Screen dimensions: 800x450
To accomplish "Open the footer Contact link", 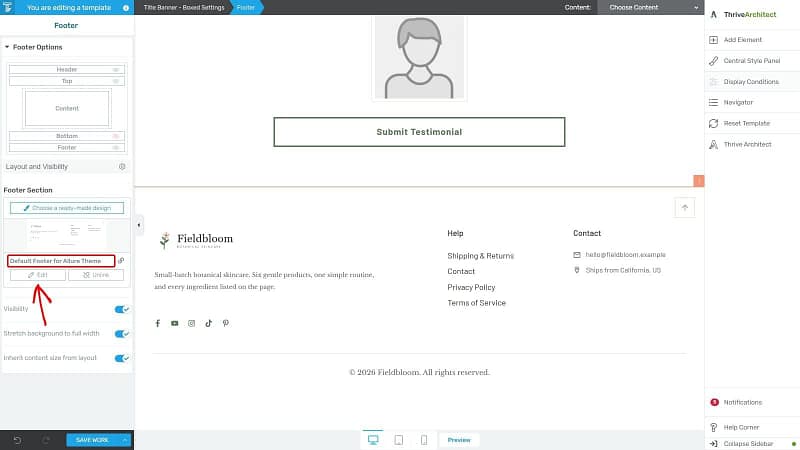I will [x=461, y=271].
